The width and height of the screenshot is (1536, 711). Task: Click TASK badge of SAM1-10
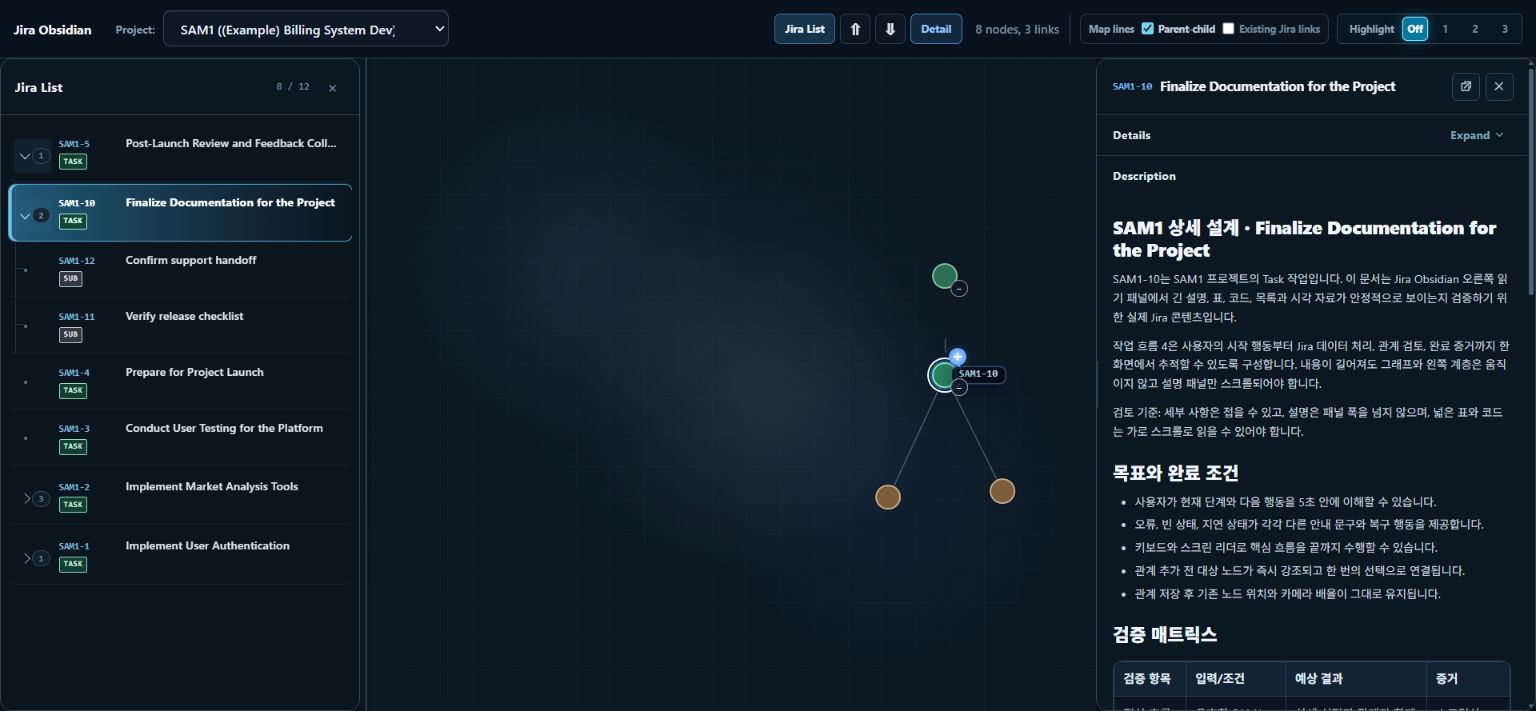(73, 221)
